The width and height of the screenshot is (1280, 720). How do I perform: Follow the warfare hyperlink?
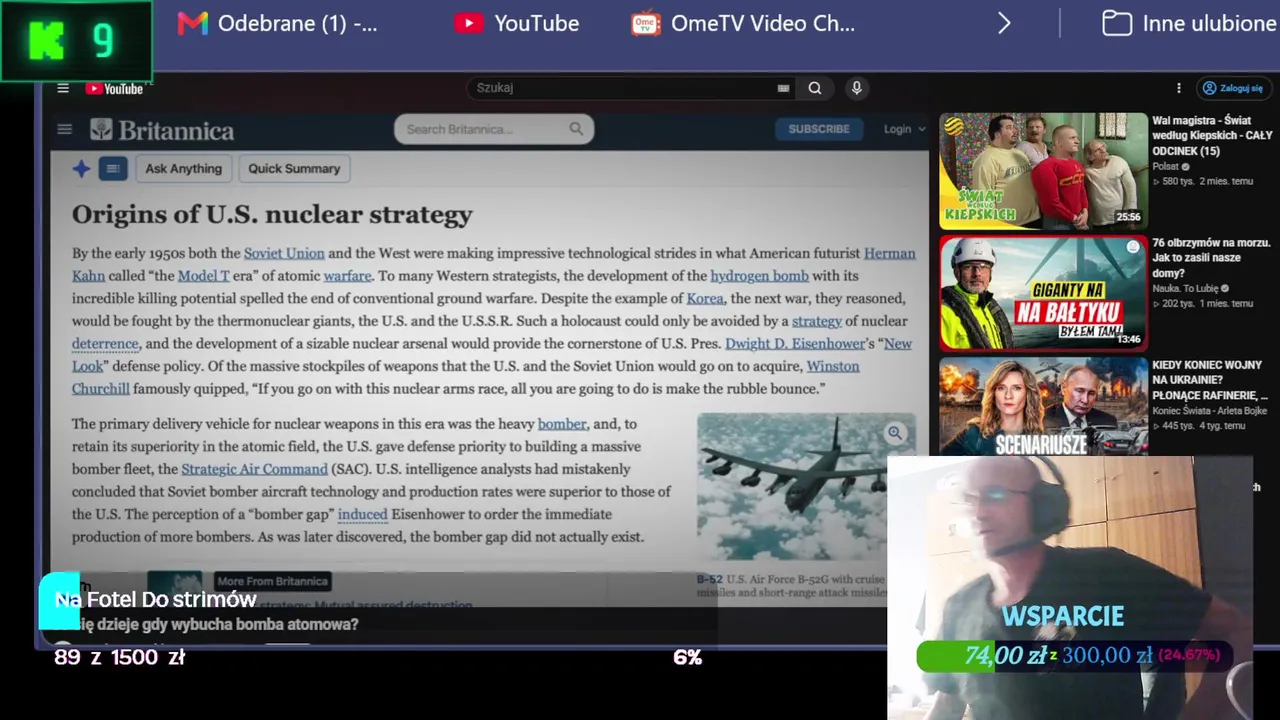point(348,276)
